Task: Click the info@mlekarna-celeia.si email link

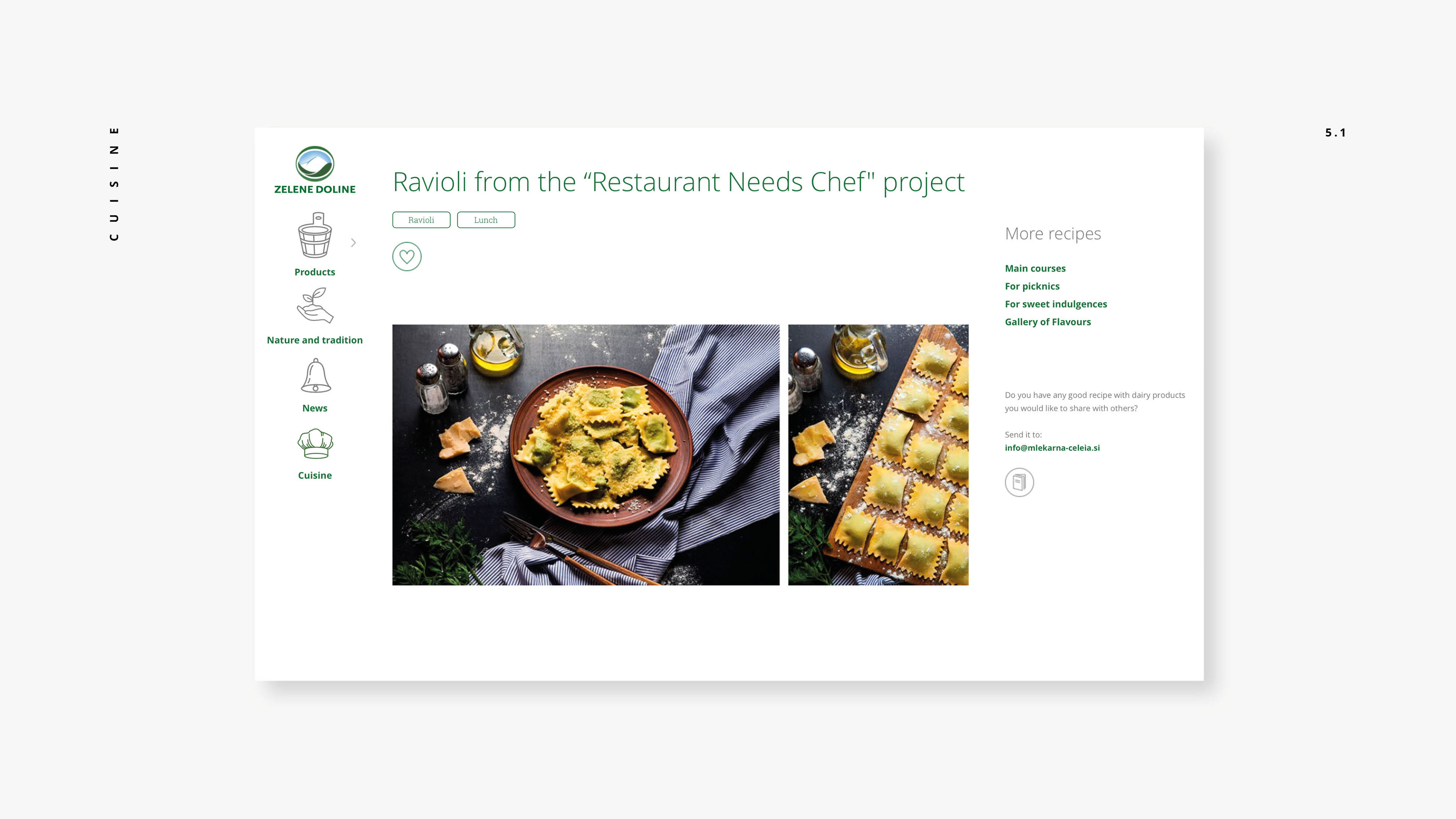Action: (x=1052, y=448)
